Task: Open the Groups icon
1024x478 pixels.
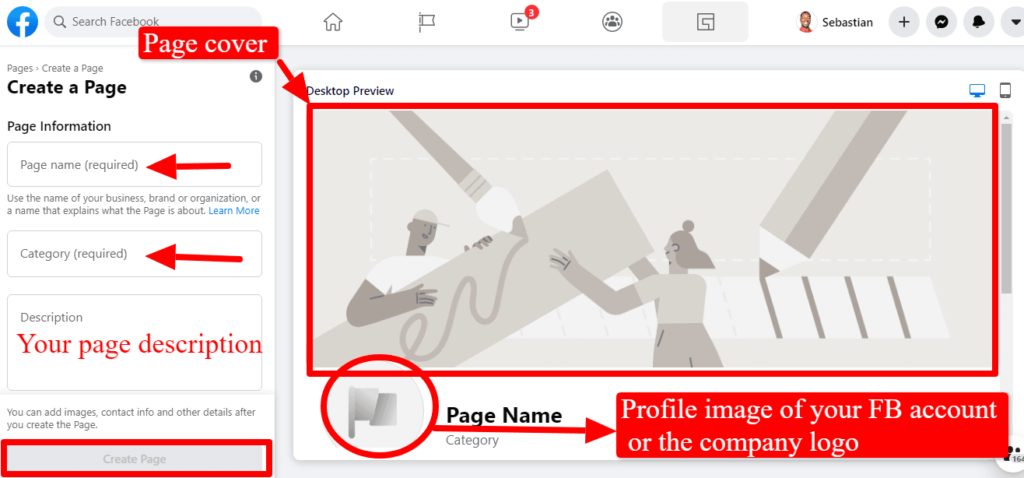Action: click(x=612, y=22)
